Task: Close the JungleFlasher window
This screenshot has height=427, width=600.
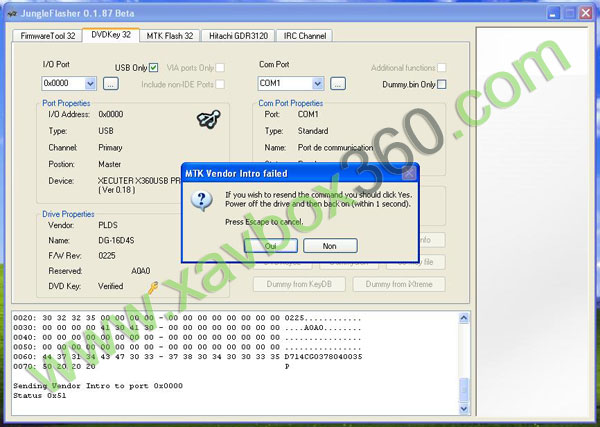Action: 586,13
